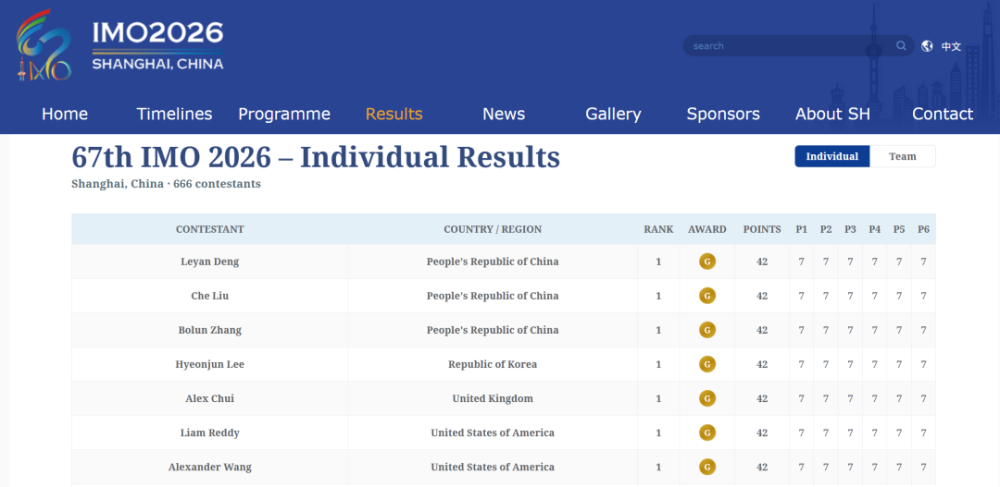Click Alexander Wang's gold medal badge
The image size is (1000, 487).
(x=707, y=467)
